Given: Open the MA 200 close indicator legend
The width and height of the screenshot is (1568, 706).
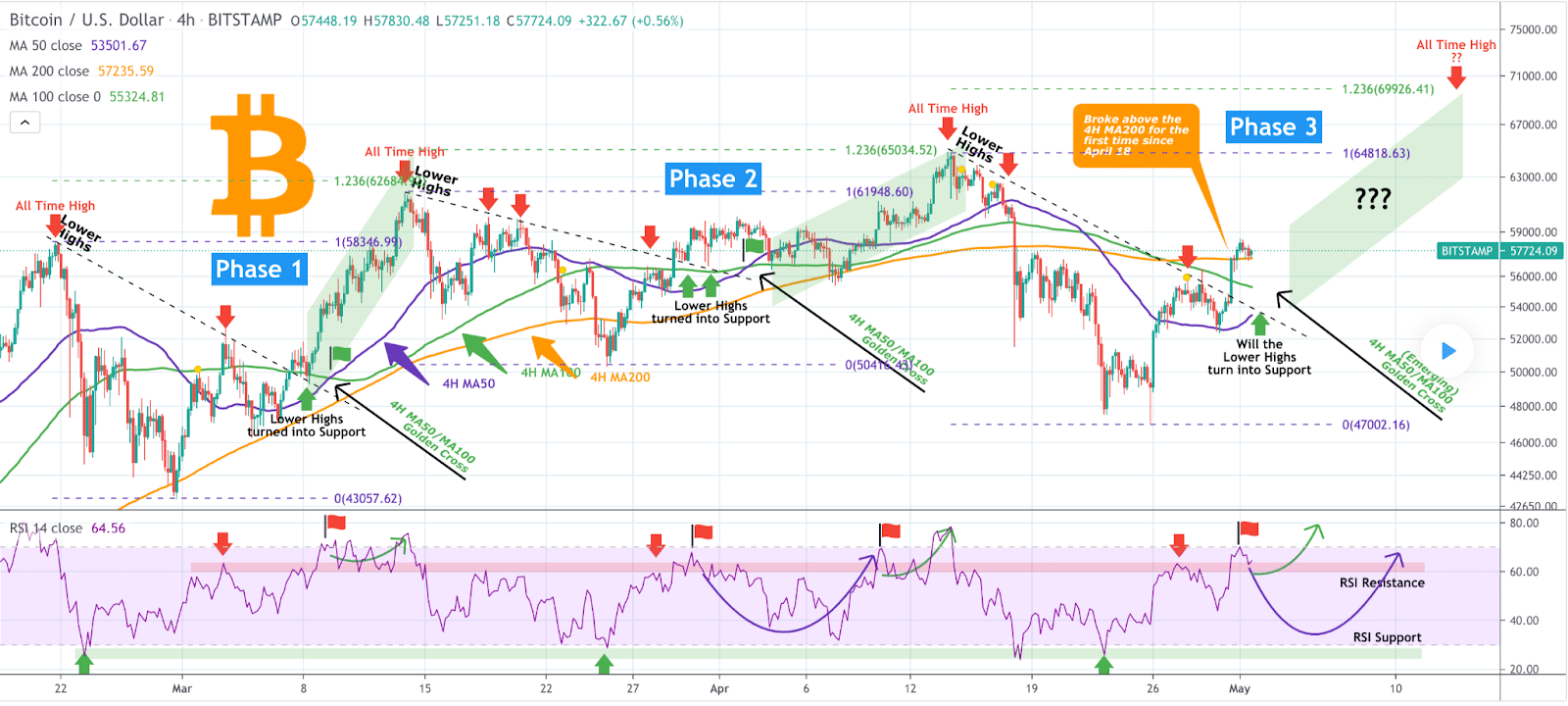Looking at the screenshot, I should click(81, 71).
